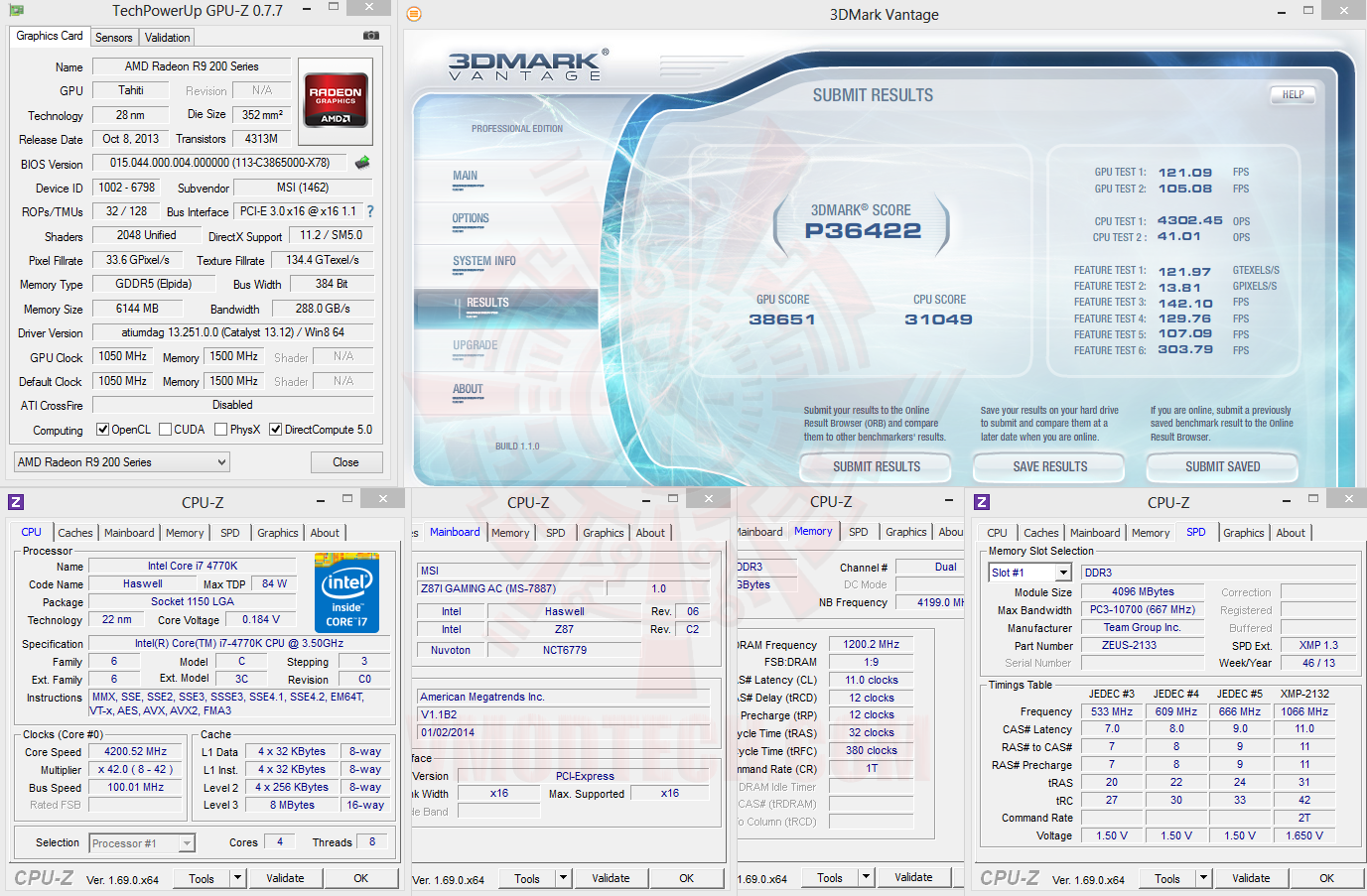The height and width of the screenshot is (896, 1367).
Task: Click the orange 3DMark Vantage title bar icon
Action: [415, 14]
